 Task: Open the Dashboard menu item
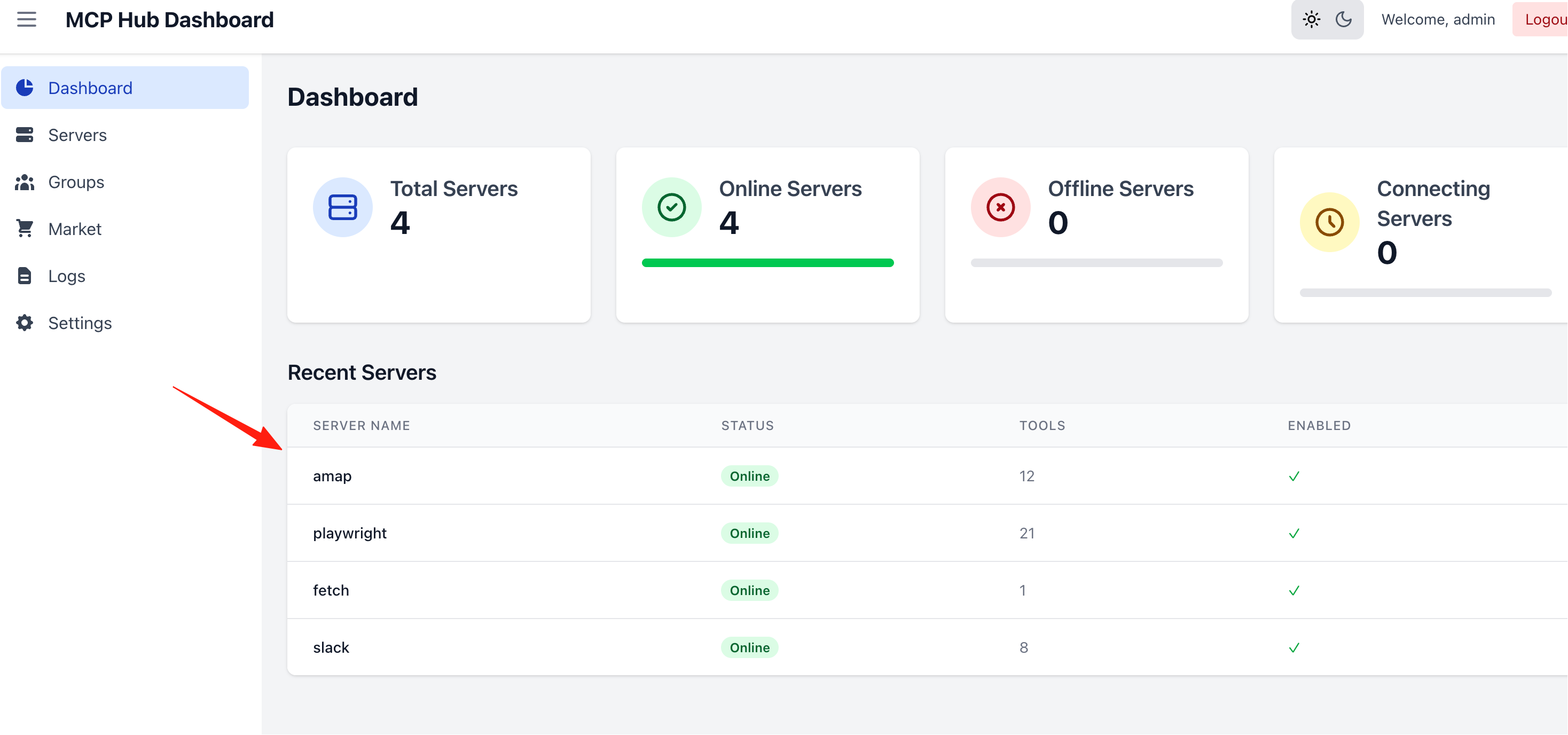point(125,88)
